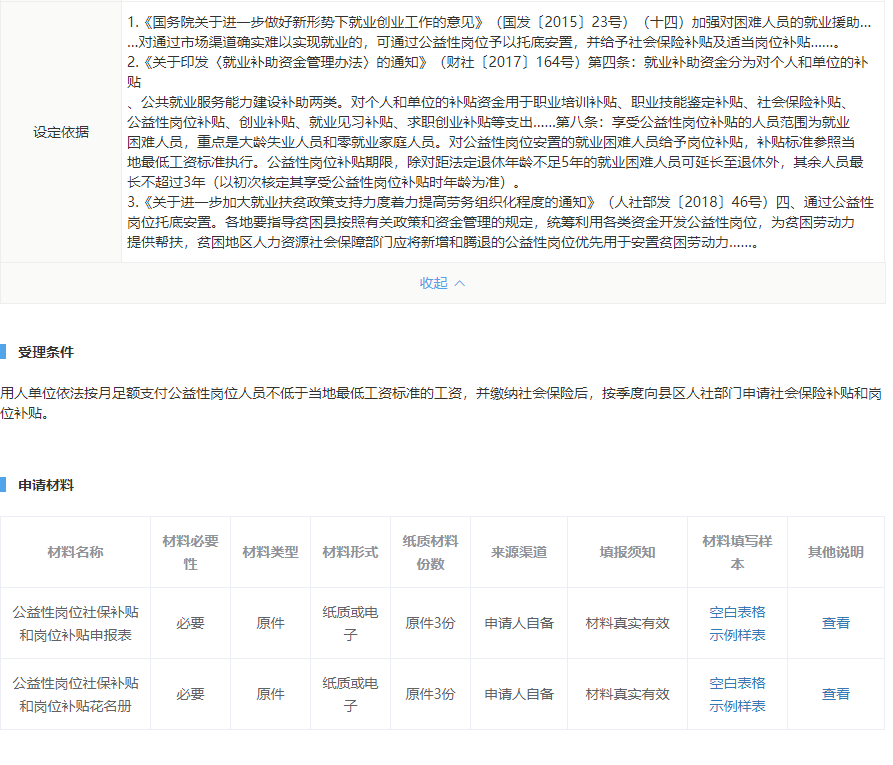Open 示例样表 link for the 申报表 row
Viewport: 893px width, 765px height.
click(737, 635)
